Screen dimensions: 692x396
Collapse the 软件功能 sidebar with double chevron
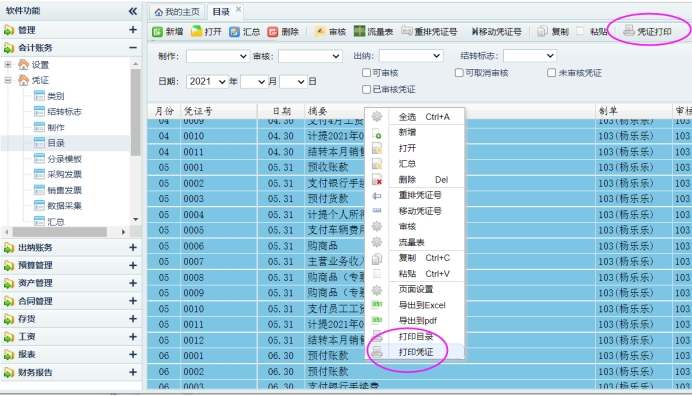132,11
